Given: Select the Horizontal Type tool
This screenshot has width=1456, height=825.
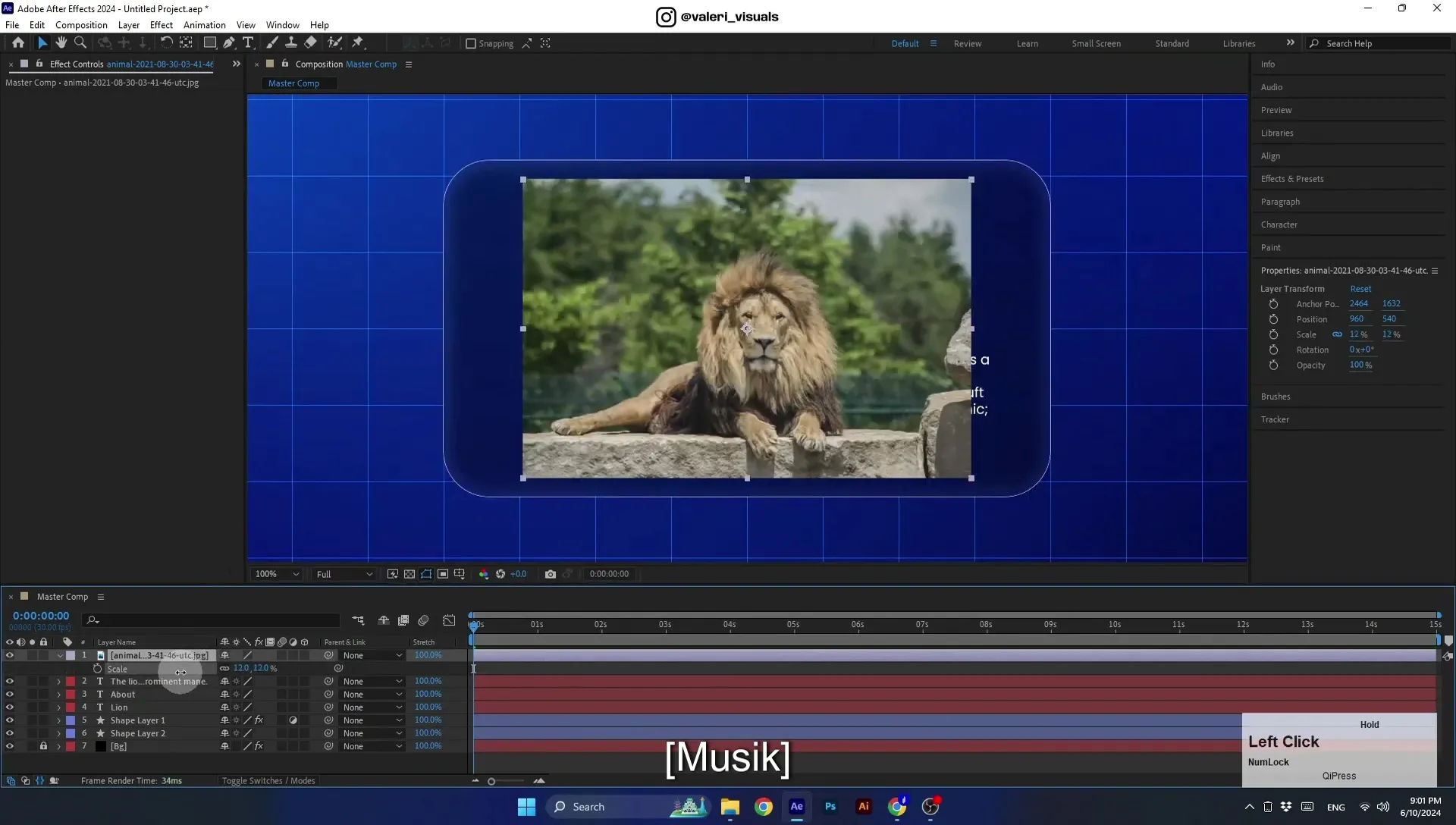Looking at the screenshot, I should tap(248, 43).
